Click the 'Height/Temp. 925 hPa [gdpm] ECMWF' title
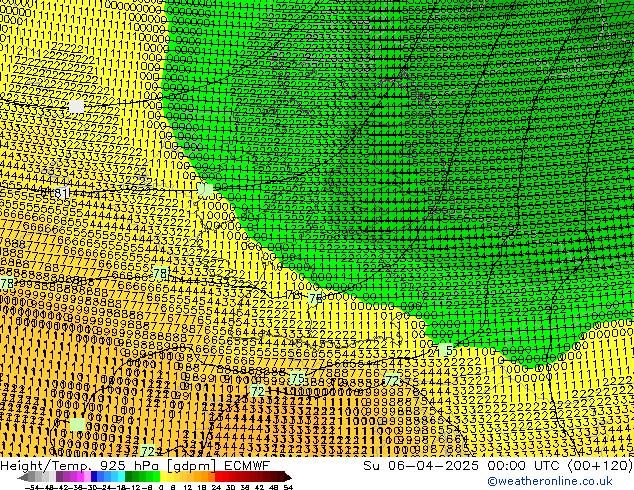This screenshot has width=634, height=490. click(135, 465)
